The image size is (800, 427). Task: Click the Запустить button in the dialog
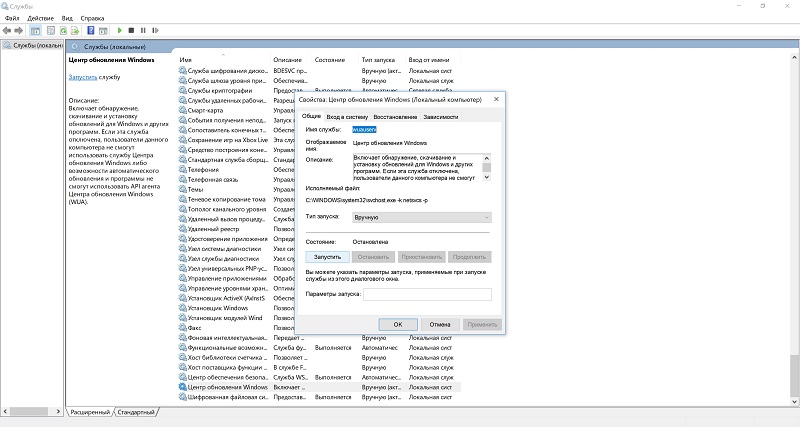328,257
